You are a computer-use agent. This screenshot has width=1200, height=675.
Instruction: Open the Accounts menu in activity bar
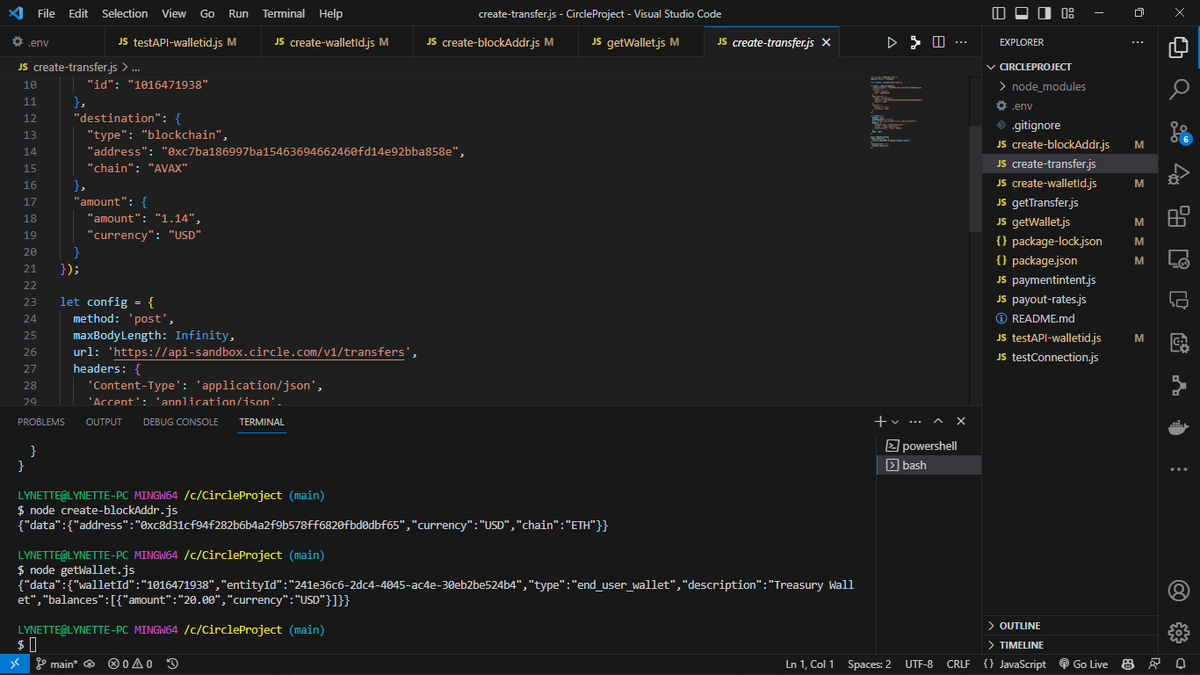(x=1179, y=591)
